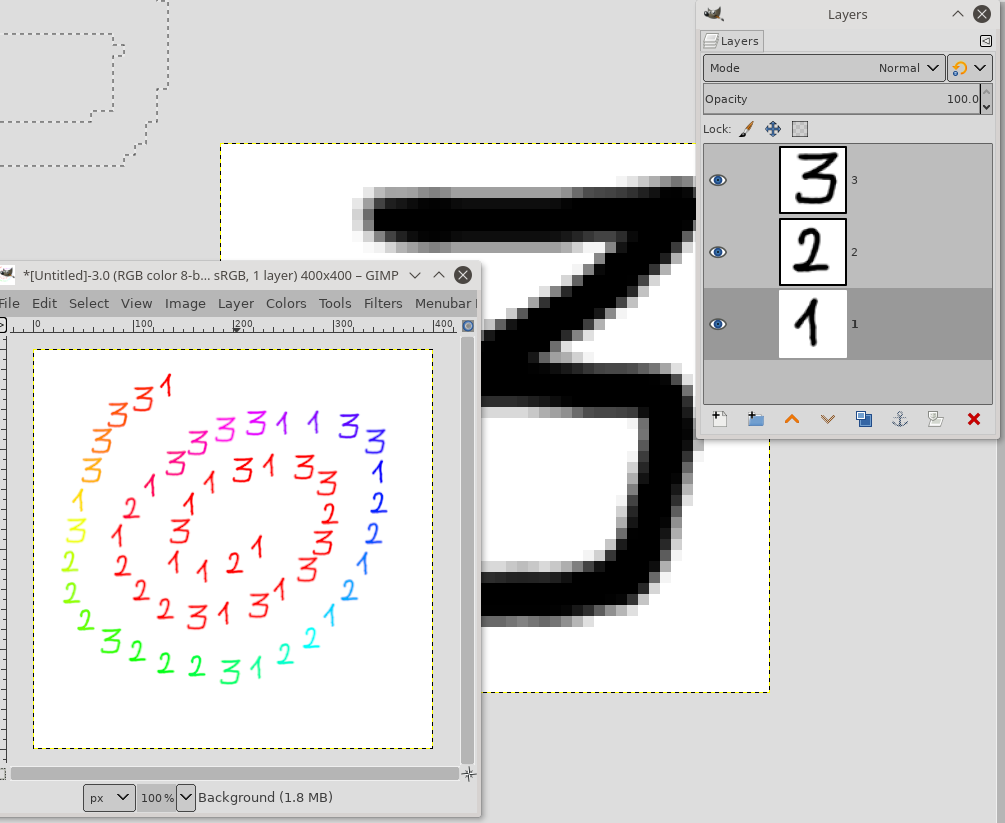Screen dimensions: 1005x823
Task: Lock alpha channel with checkerboard icon
Action: coord(800,129)
